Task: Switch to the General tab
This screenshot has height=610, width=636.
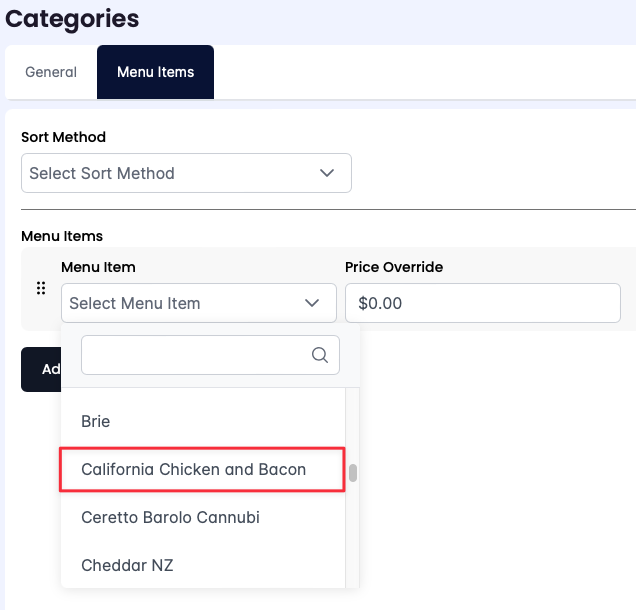Action: click(51, 72)
